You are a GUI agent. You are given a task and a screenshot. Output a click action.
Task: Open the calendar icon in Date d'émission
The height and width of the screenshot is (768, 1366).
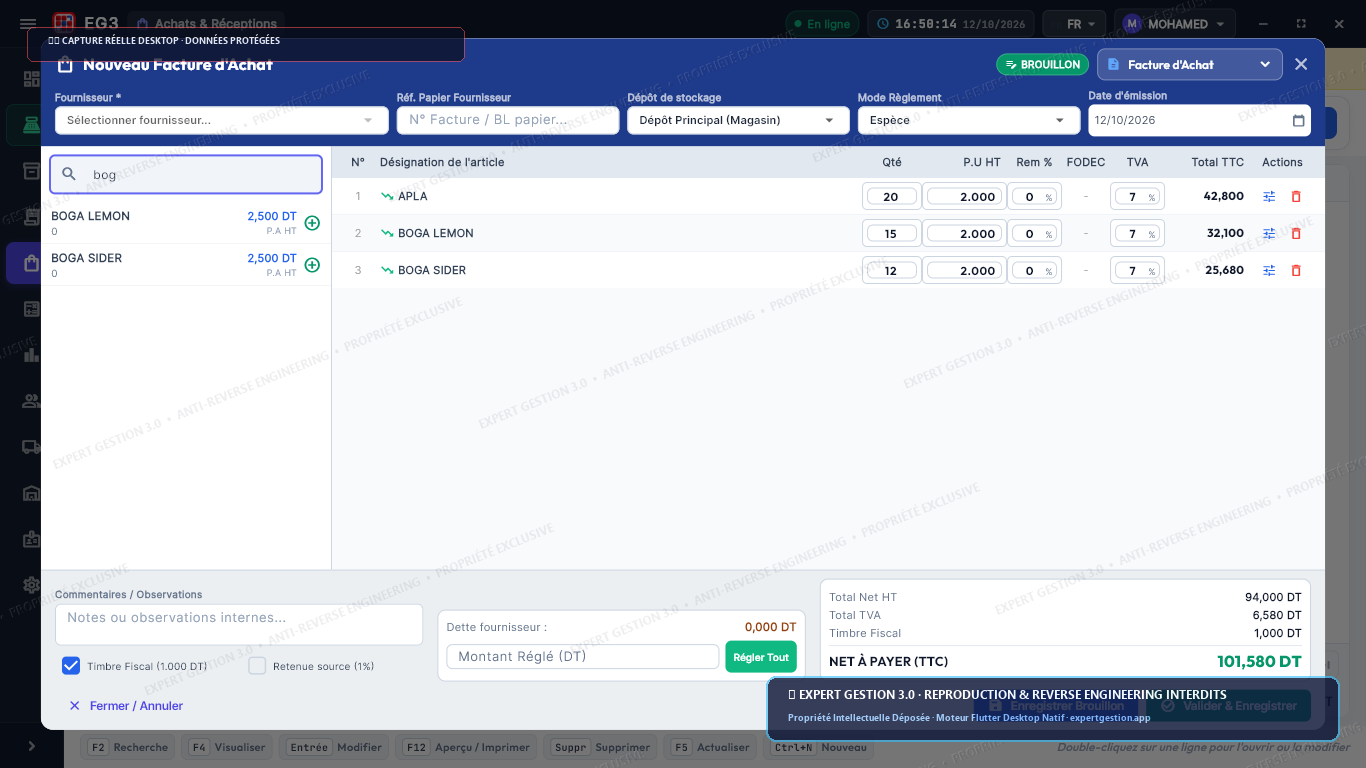pos(1298,121)
